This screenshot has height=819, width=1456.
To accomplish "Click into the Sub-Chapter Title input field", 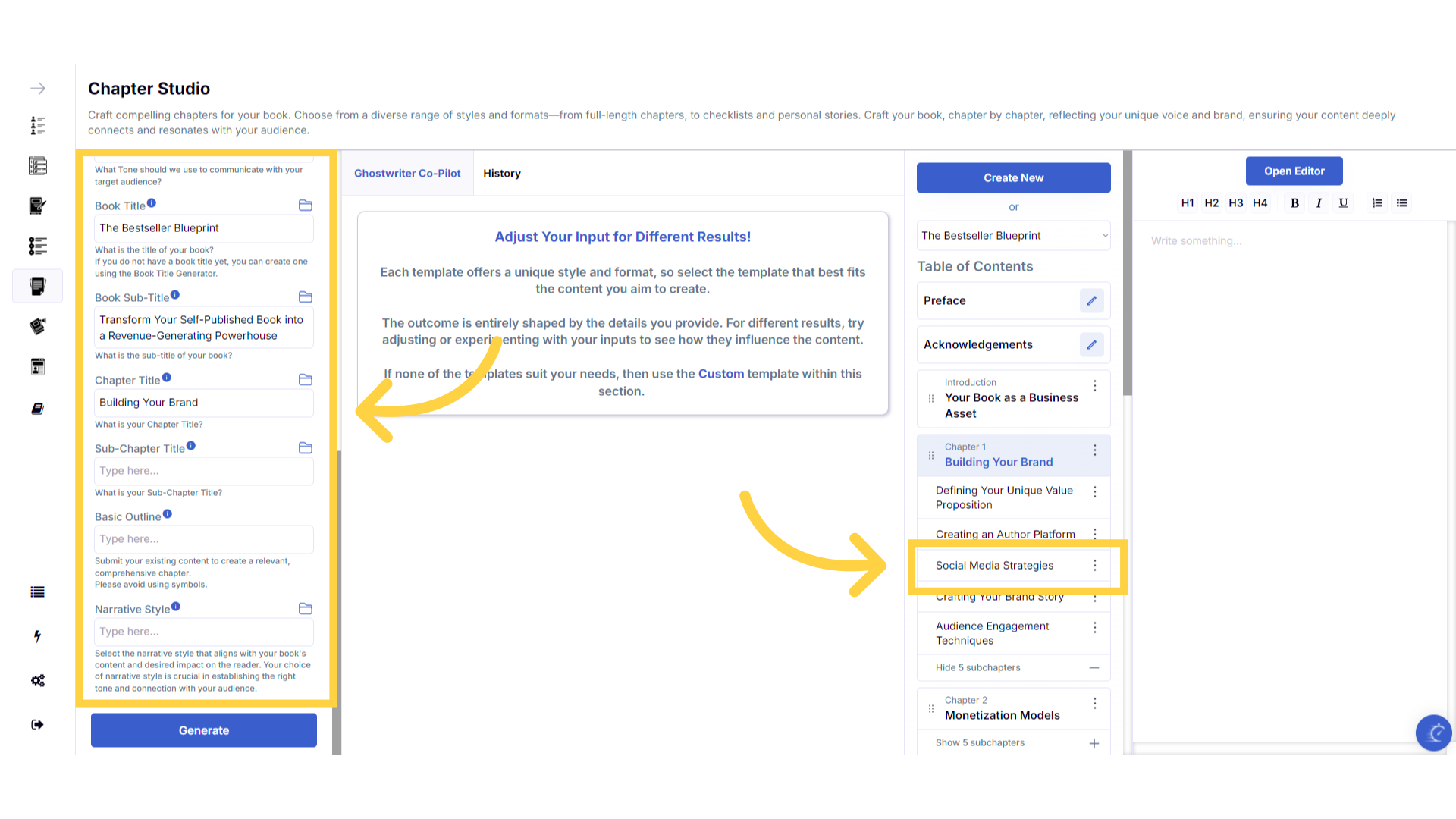I will tap(203, 471).
